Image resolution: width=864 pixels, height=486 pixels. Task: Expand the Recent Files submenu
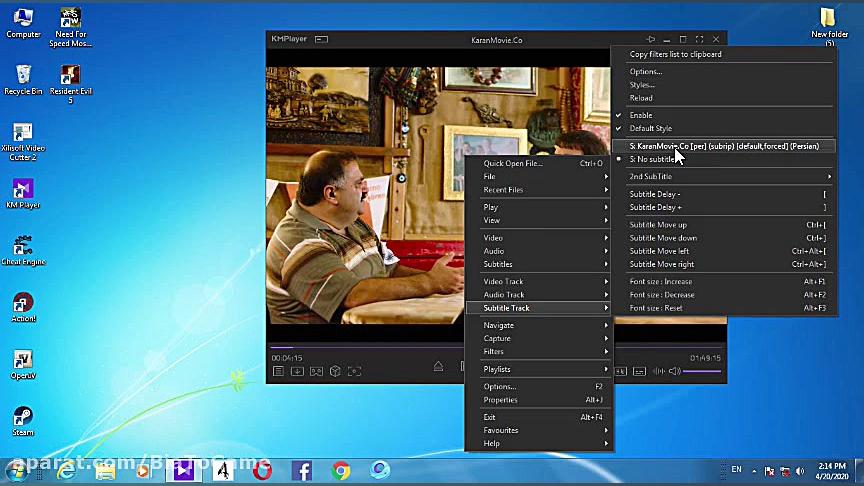tap(540, 190)
